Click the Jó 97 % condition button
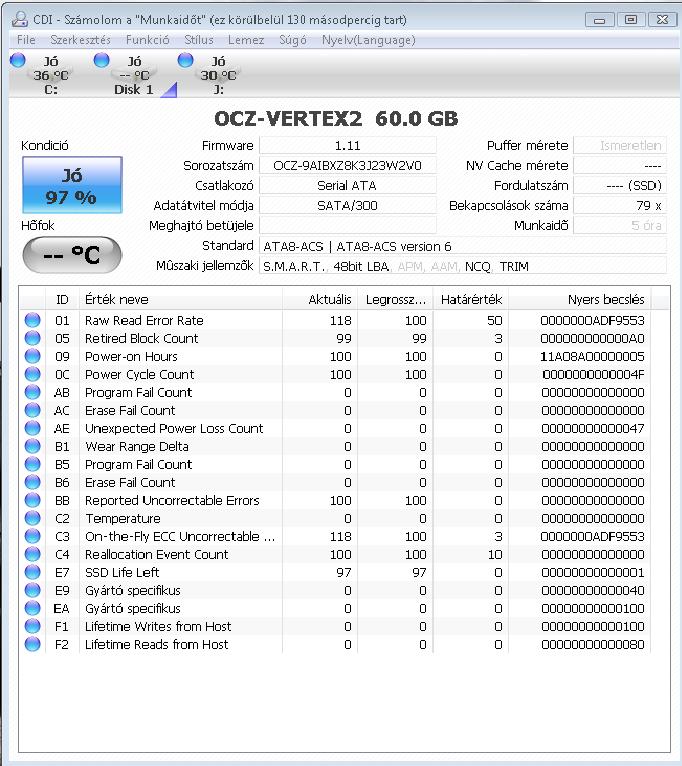Viewport: 682px width, 766px height. point(72,185)
